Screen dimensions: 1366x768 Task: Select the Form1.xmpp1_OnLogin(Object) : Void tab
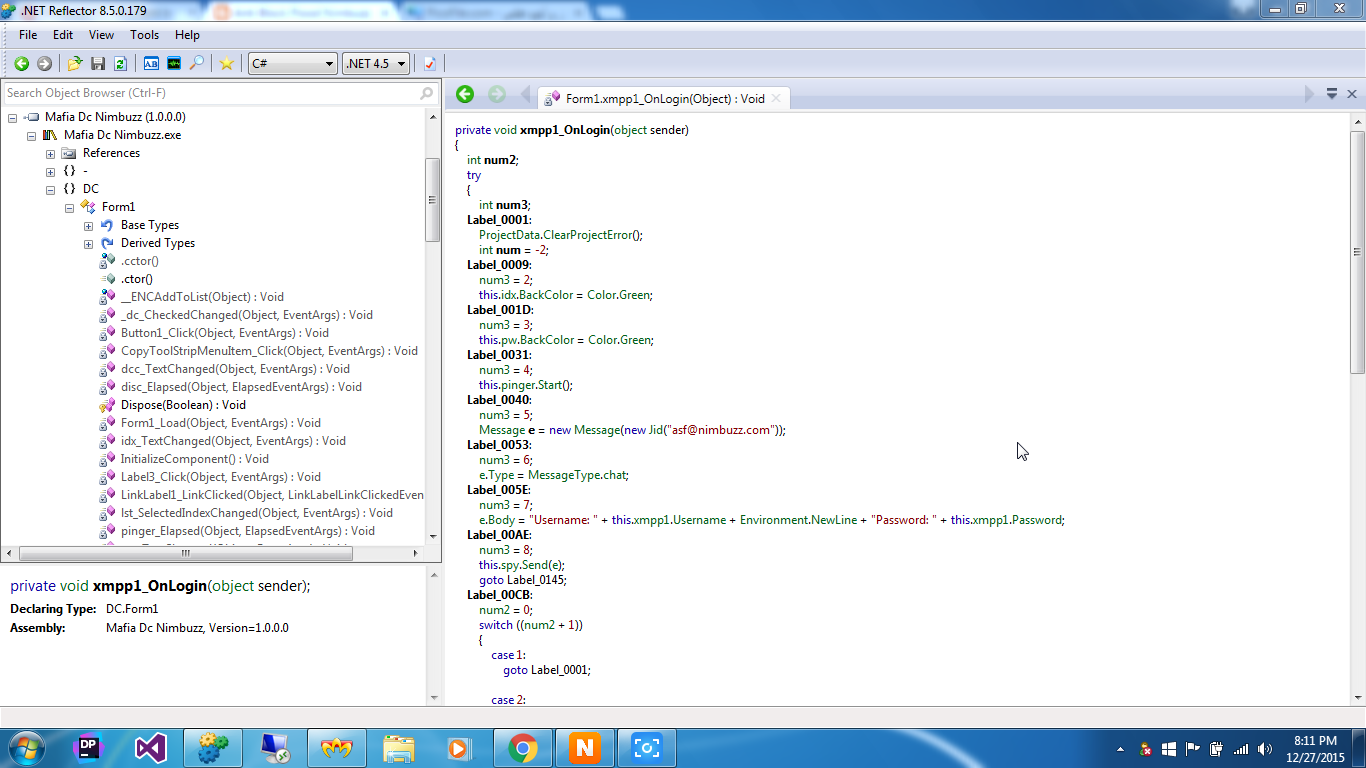pos(665,98)
